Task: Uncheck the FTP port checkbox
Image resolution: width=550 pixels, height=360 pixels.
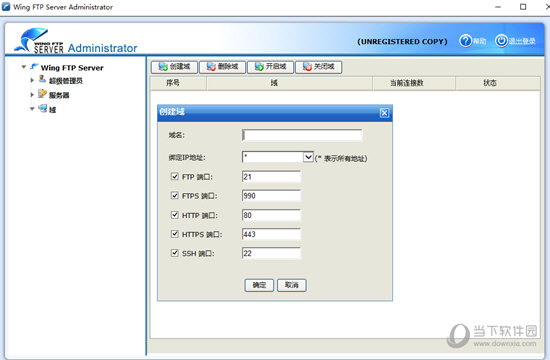Action: coord(175,176)
